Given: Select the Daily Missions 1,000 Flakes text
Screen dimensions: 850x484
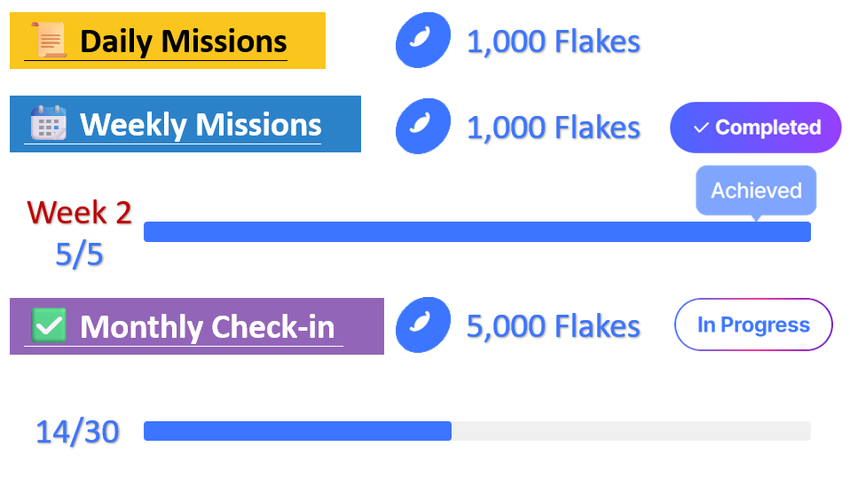Looking at the screenshot, I should coord(553,42).
